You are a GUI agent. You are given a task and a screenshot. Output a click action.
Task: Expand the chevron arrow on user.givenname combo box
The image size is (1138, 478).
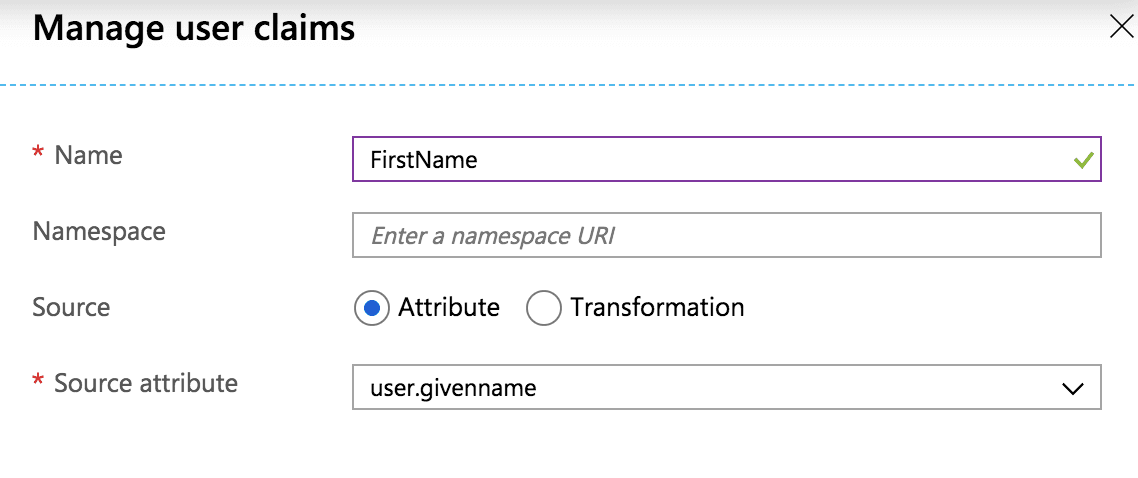pos(1072,388)
